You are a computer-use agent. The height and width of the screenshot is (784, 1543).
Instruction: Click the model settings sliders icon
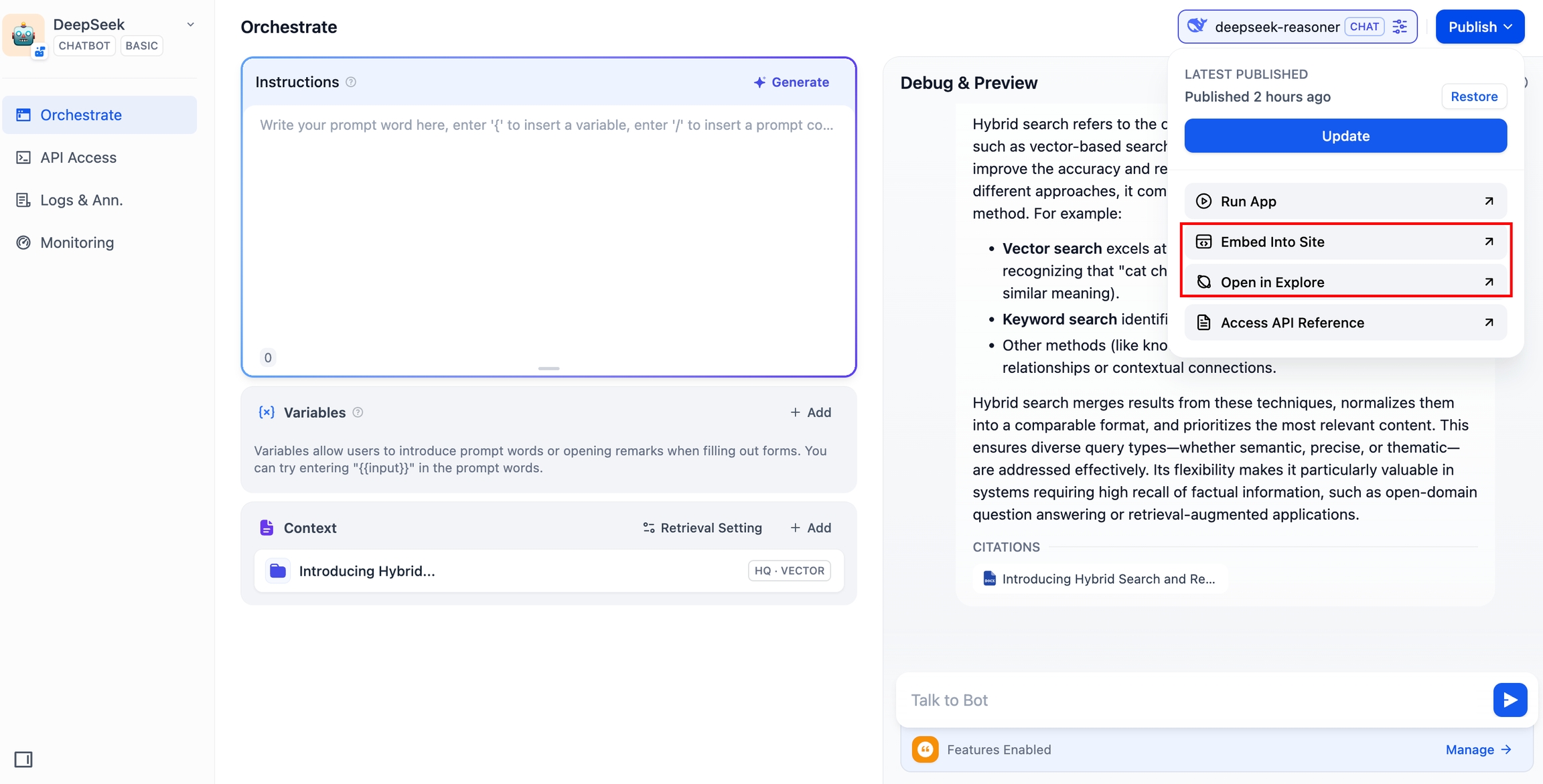point(1400,27)
